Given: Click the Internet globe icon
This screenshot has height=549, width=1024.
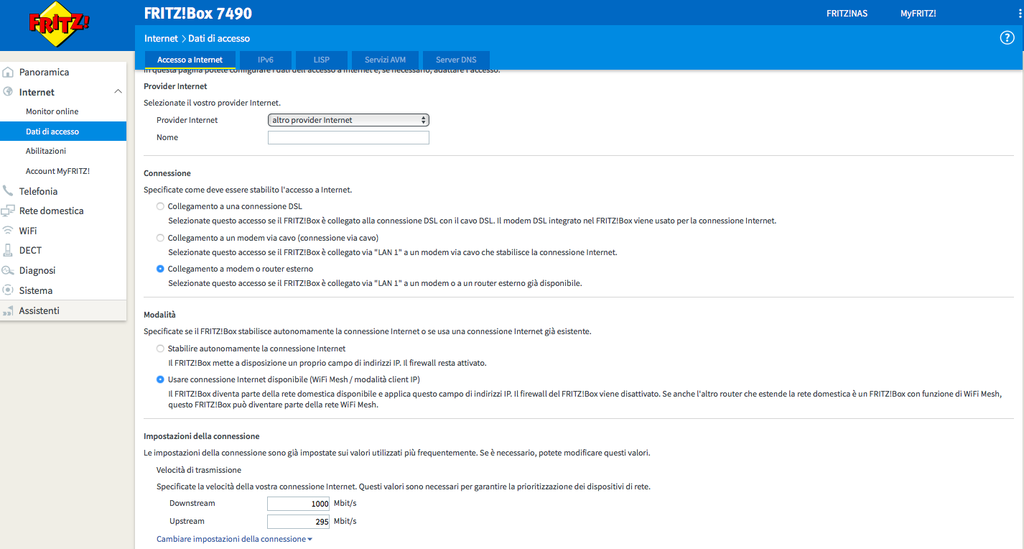Looking at the screenshot, I should coord(8,91).
